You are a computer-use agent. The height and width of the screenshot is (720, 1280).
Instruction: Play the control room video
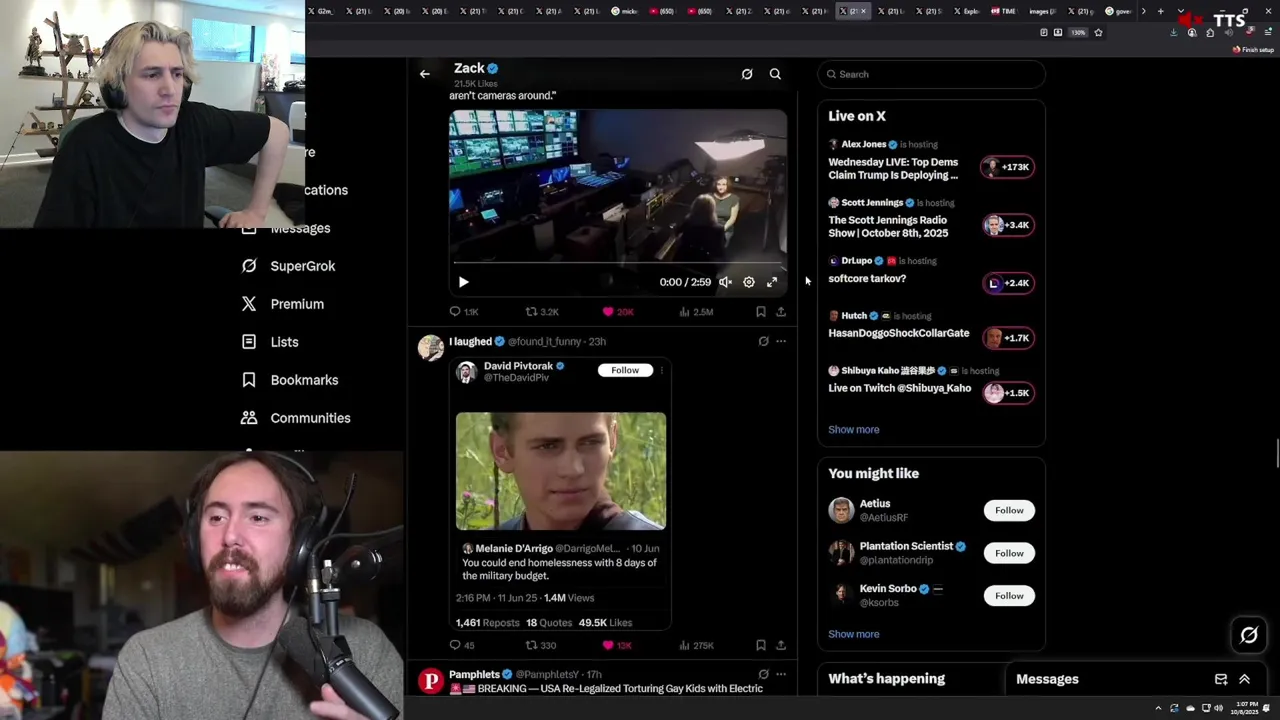(463, 282)
